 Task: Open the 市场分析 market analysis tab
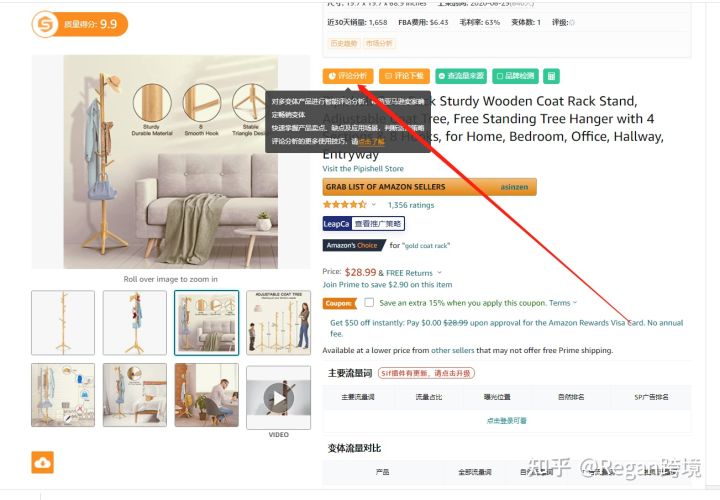coord(379,44)
